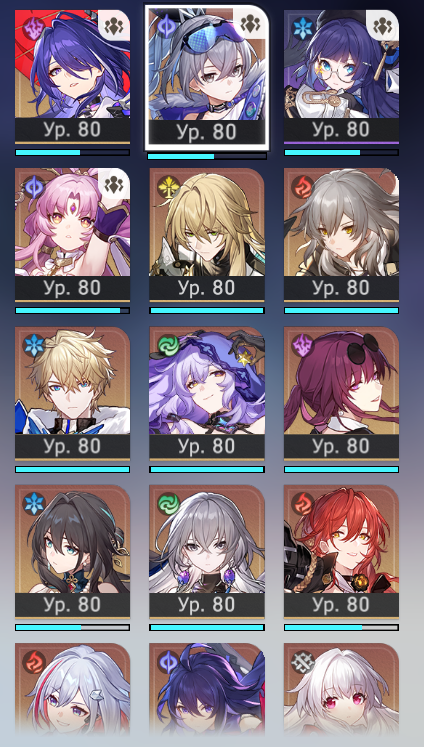Screen dimensions: 424x747
Task: Click the Ice element icon on the glasses girl card
Action: pyautogui.click(x=303, y=29)
